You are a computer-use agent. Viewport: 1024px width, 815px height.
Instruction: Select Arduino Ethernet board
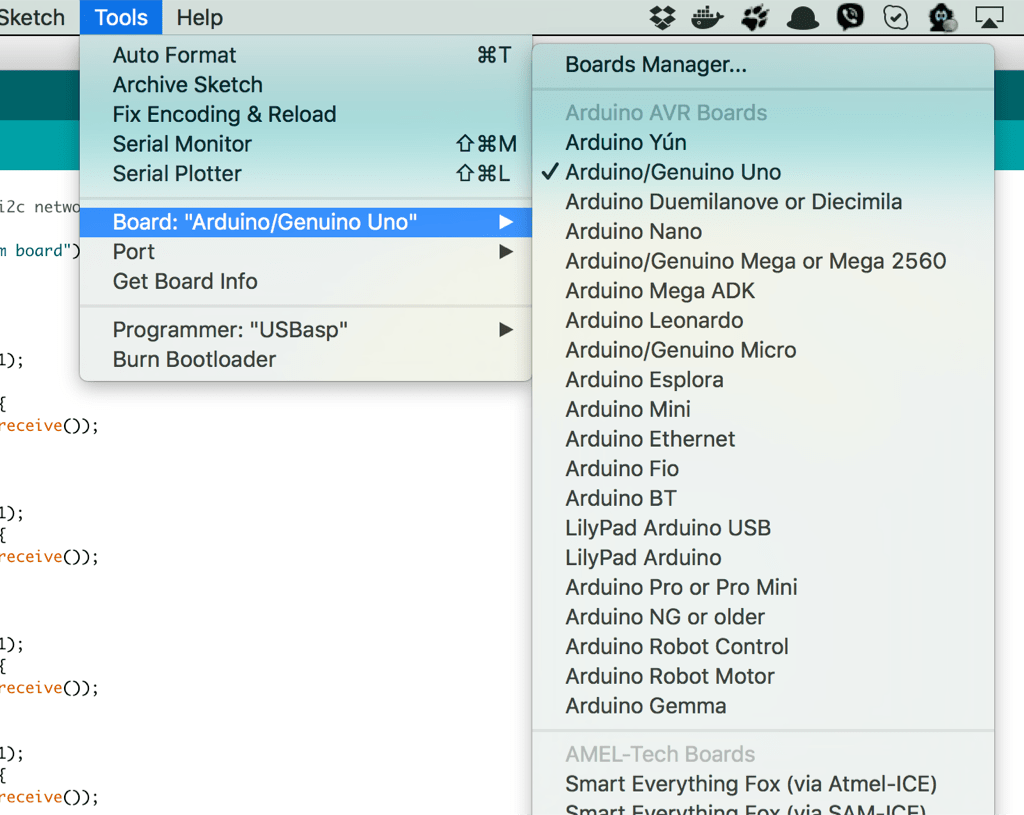763,439
